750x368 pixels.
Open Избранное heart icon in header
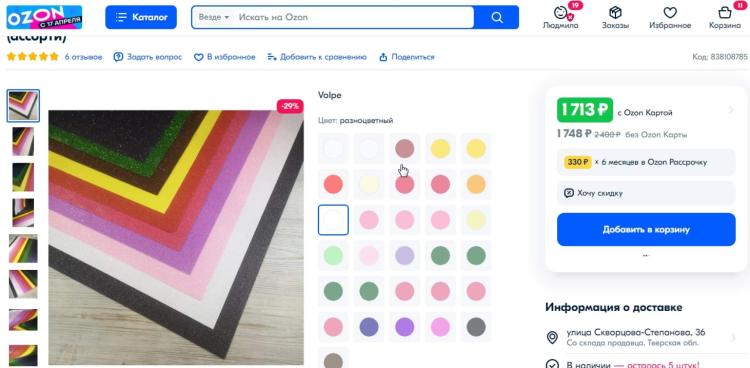pyautogui.click(x=670, y=13)
